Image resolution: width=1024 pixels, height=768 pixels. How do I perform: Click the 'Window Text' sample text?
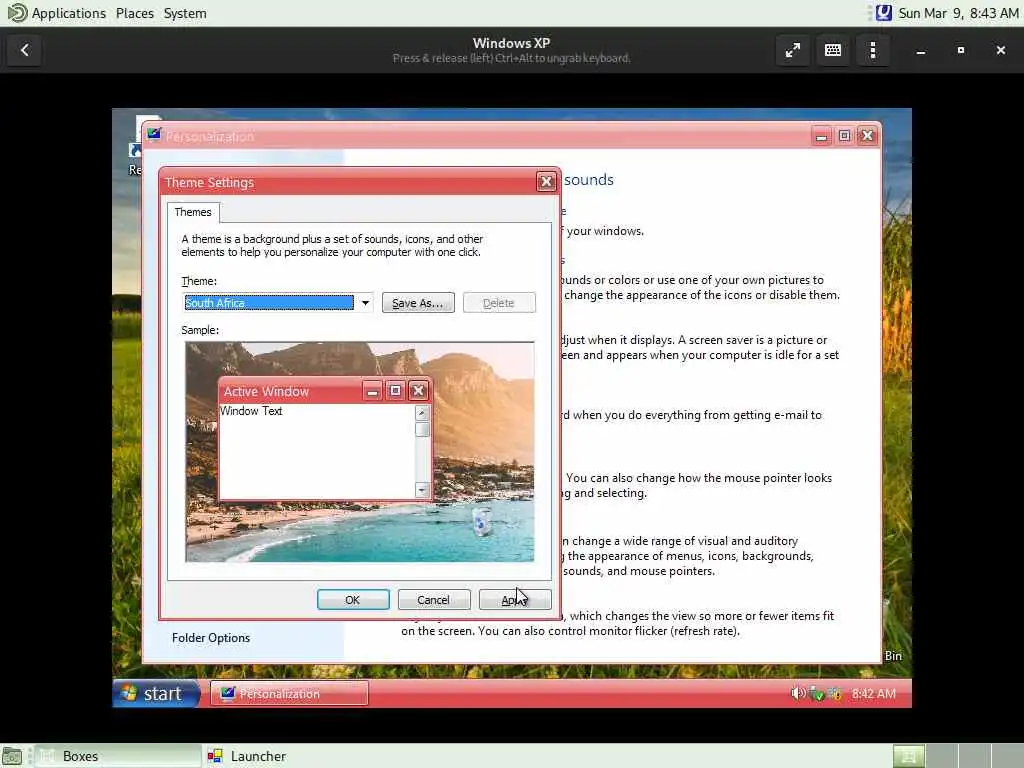251,411
